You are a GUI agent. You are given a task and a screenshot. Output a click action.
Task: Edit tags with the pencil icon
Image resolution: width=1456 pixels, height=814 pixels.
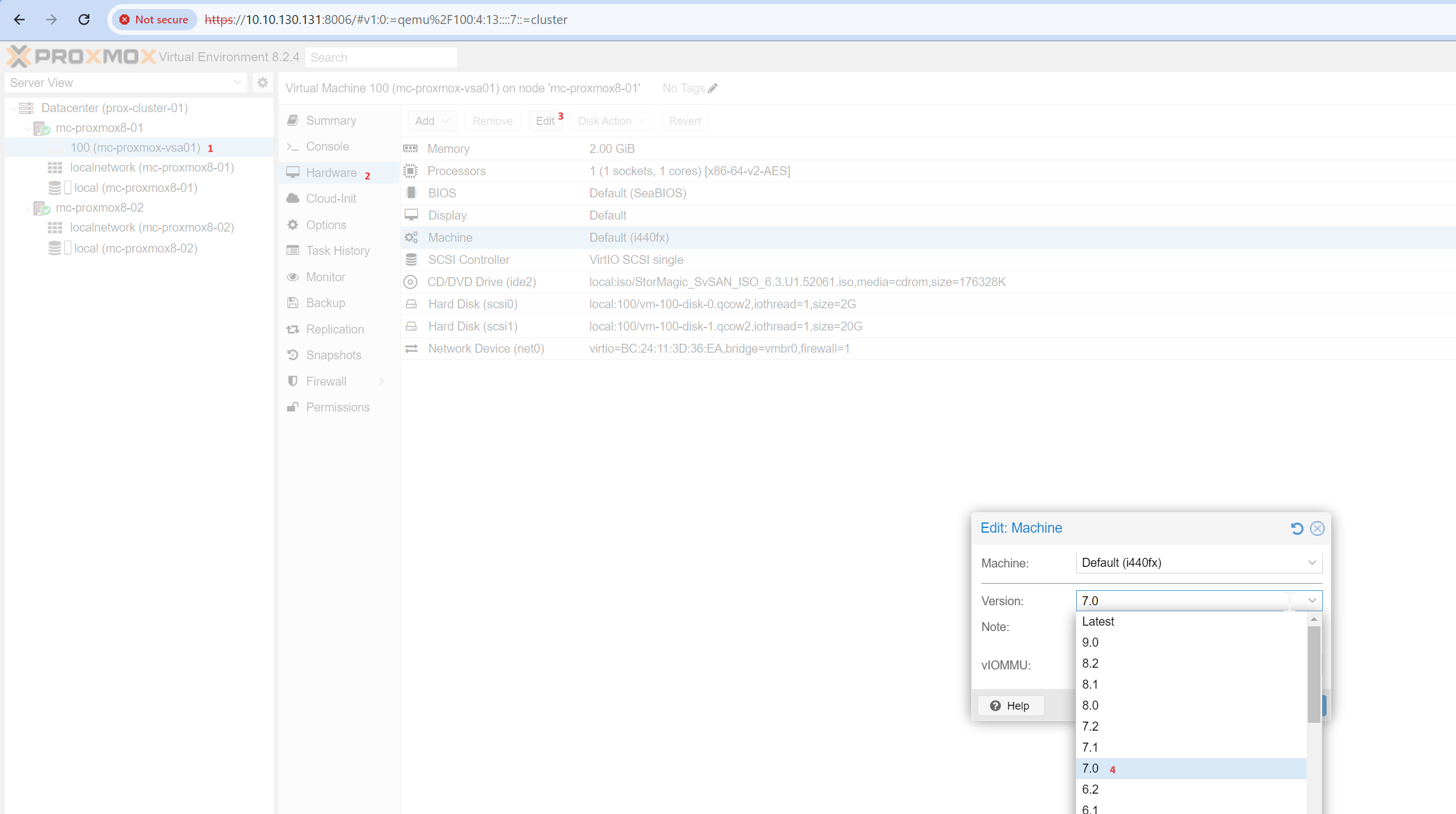point(713,88)
